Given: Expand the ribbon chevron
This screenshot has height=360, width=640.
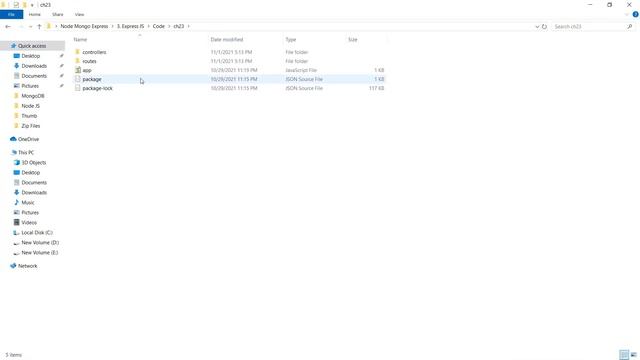Looking at the screenshot, I should [x=627, y=14].
